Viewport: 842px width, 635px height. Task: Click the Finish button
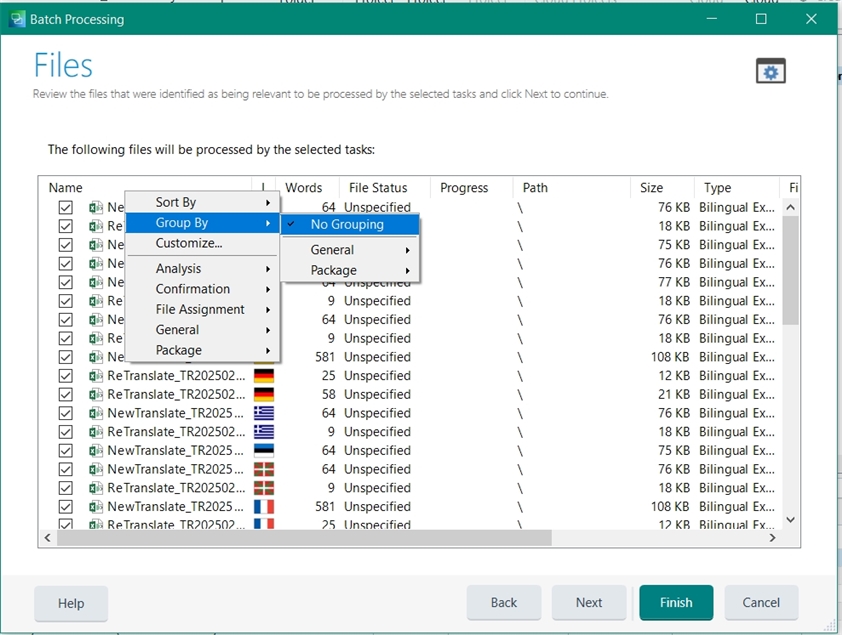point(676,603)
